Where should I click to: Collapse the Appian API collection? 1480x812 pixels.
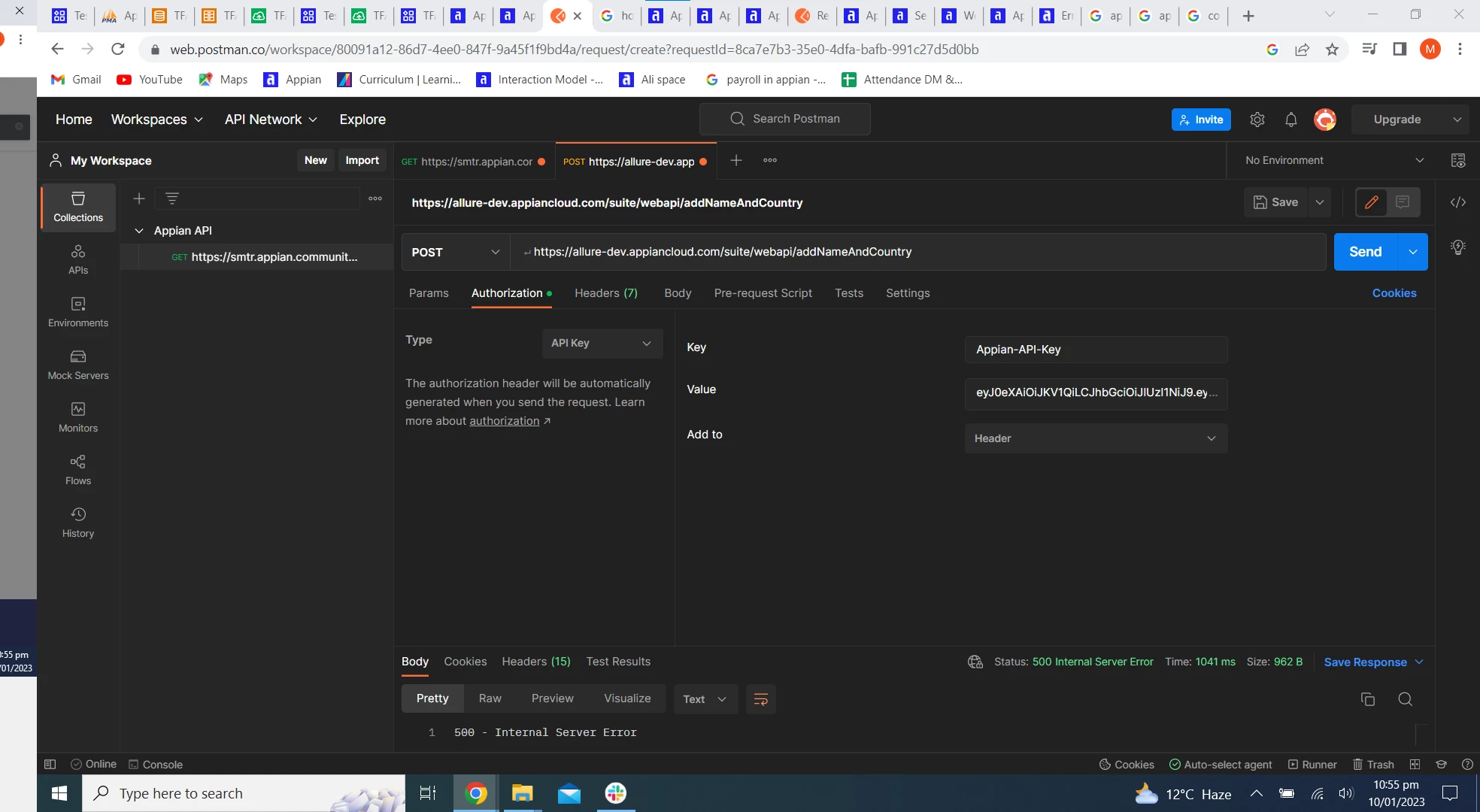(x=139, y=231)
